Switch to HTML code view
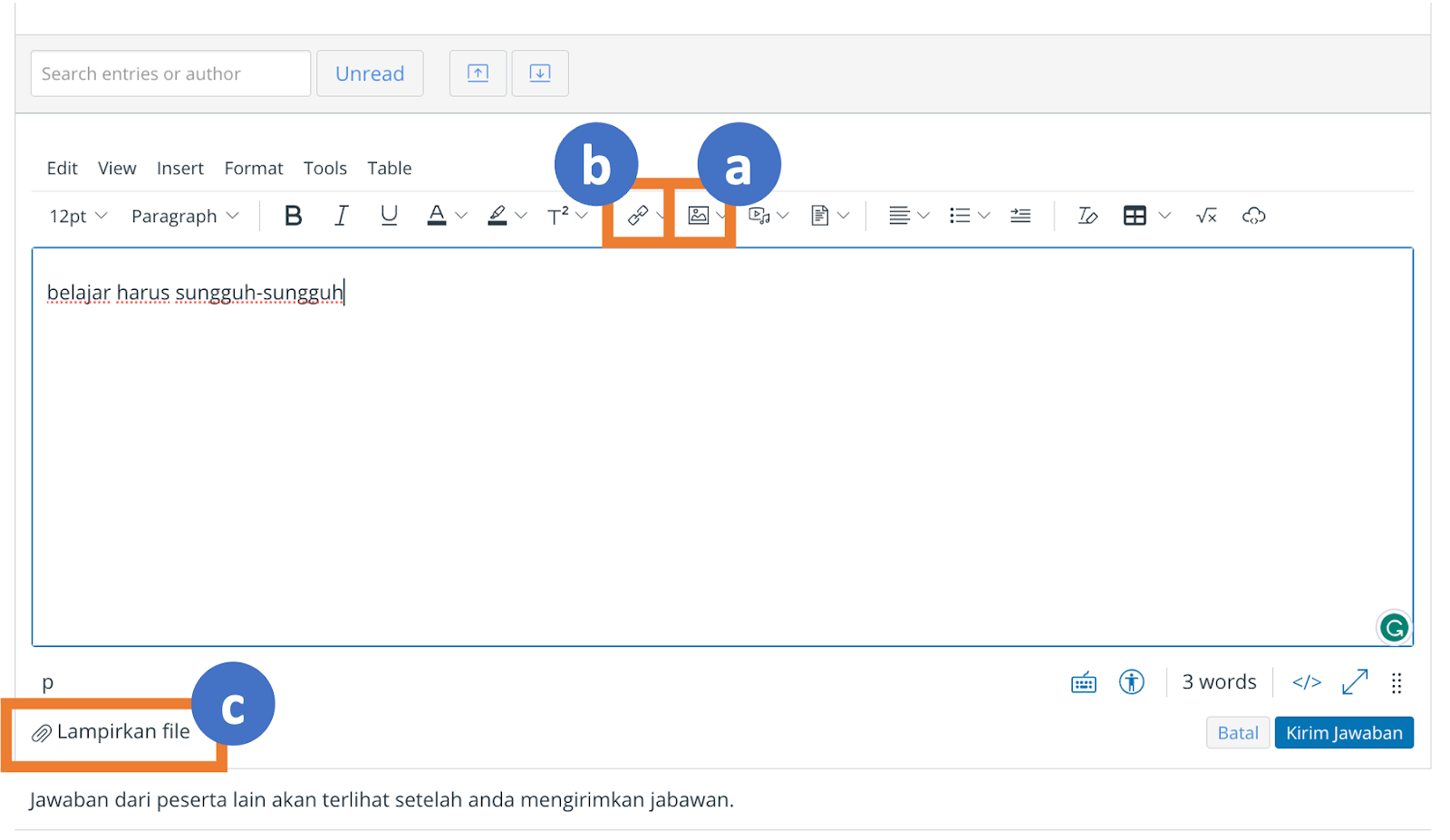This screenshot has height=840, width=1450. (x=1306, y=682)
